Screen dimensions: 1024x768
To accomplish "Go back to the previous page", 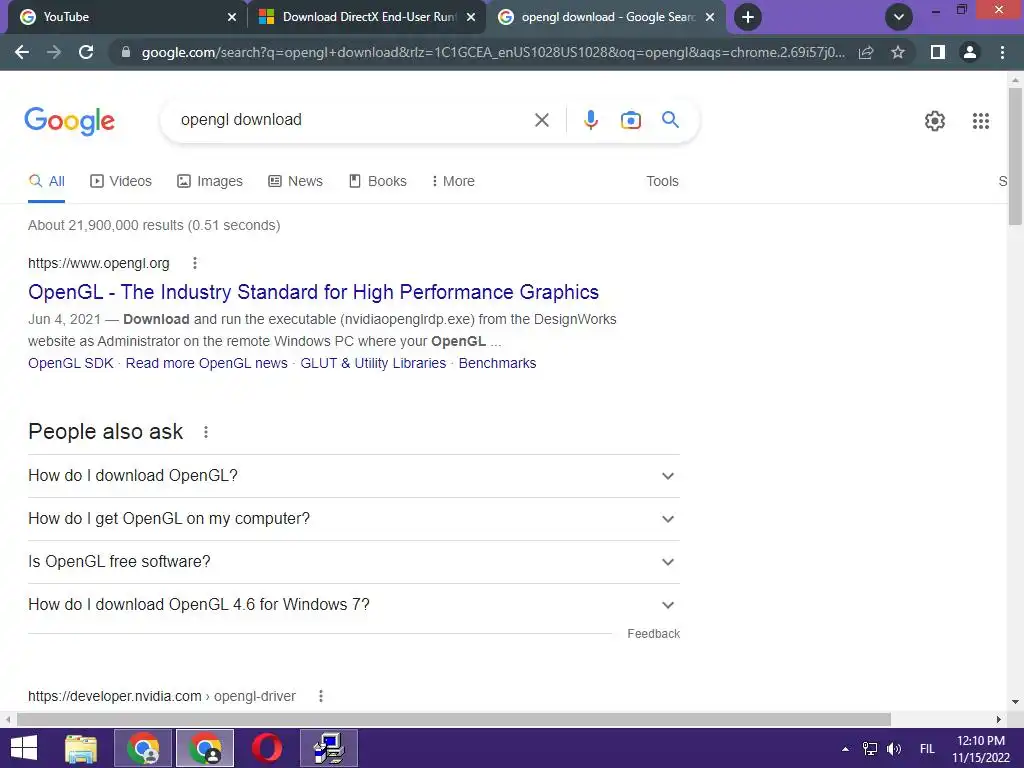I will tap(22, 52).
